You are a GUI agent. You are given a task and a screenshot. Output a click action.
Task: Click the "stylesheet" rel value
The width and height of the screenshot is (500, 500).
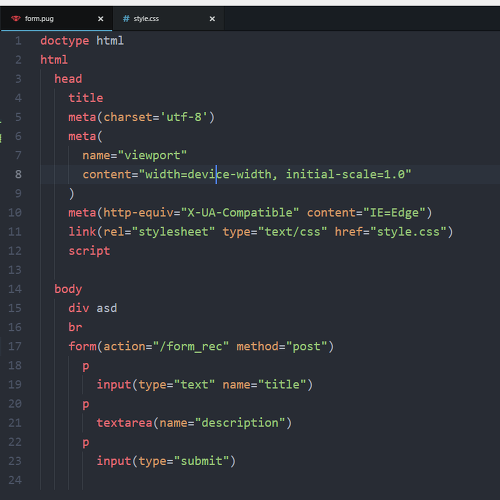tap(173, 232)
